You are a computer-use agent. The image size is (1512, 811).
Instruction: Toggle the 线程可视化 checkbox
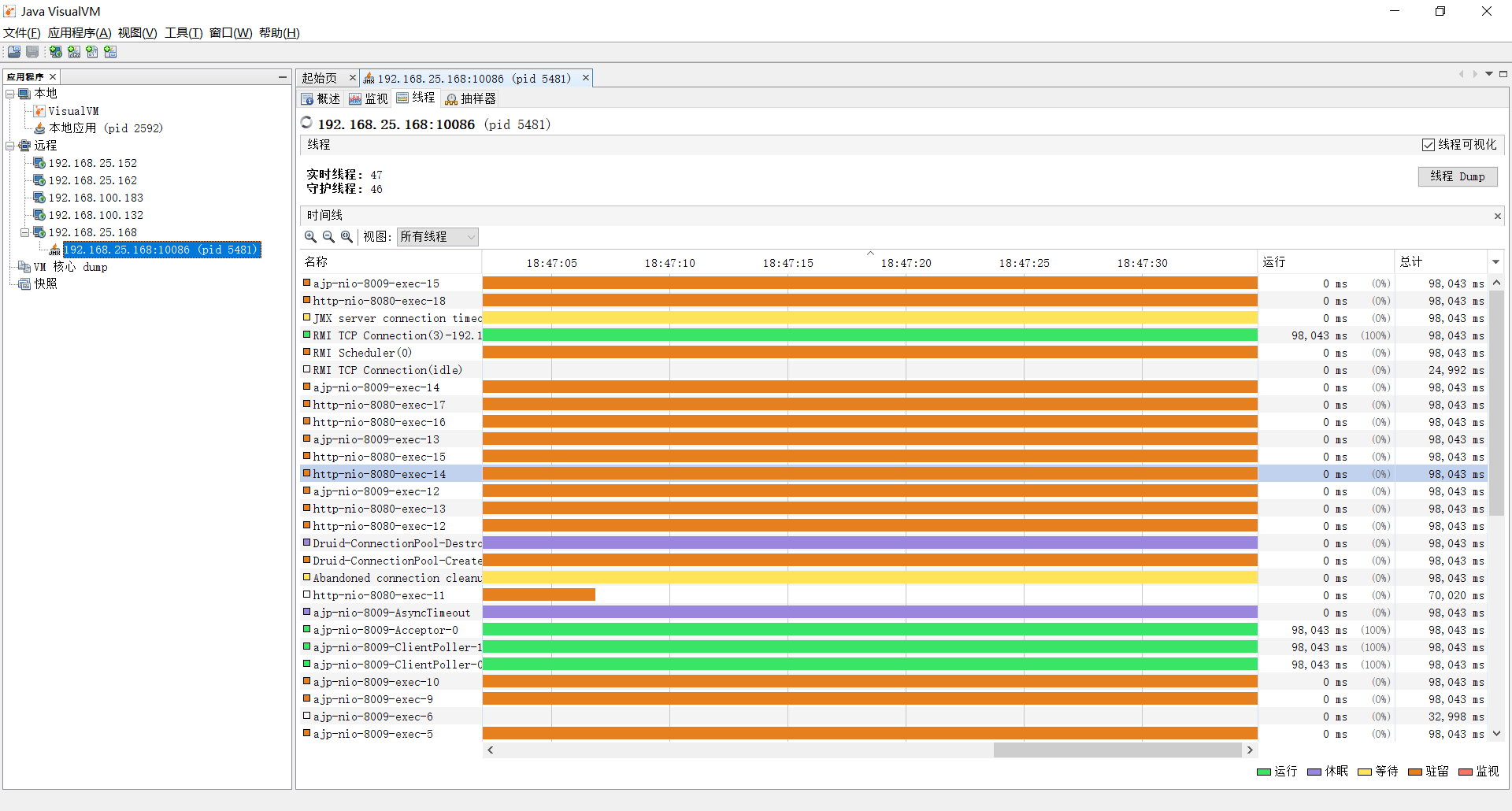pos(1429,145)
